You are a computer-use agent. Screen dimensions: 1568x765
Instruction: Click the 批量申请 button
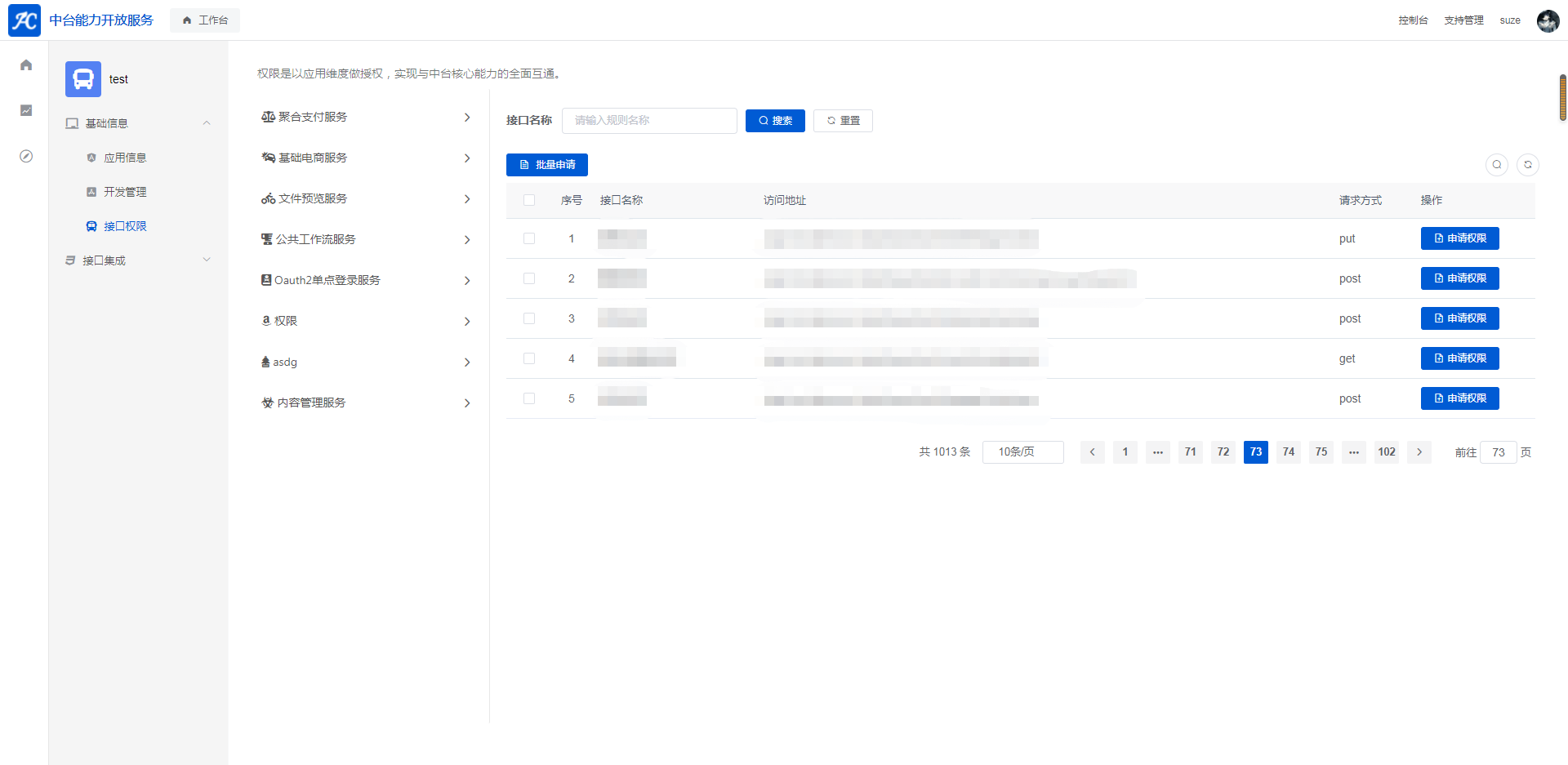[547, 165]
